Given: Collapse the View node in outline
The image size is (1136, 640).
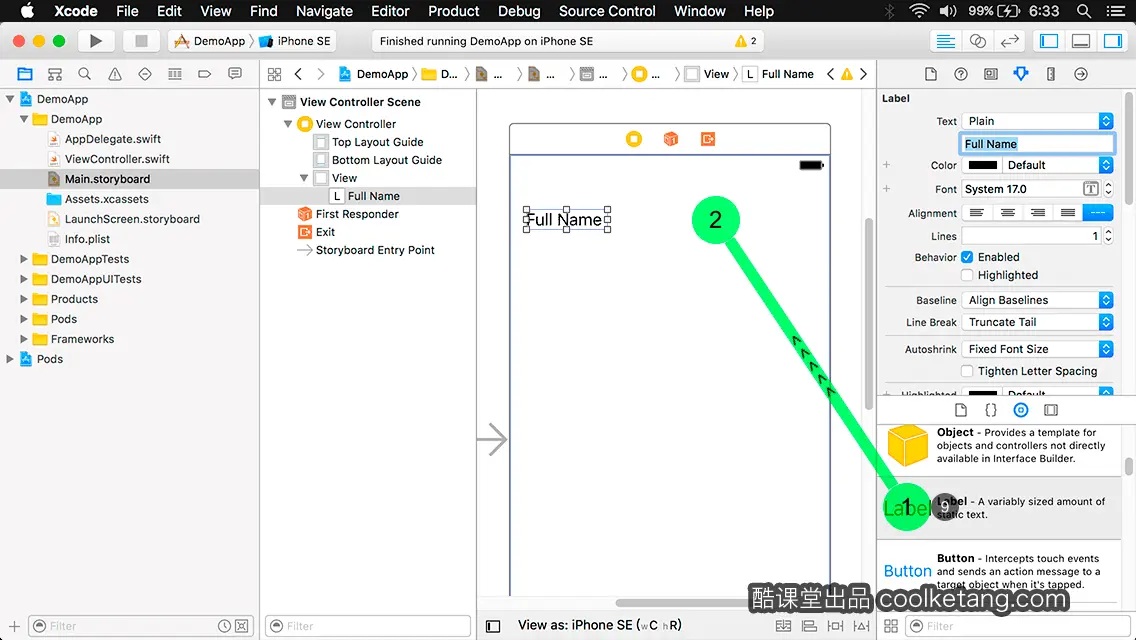Looking at the screenshot, I should point(304,178).
